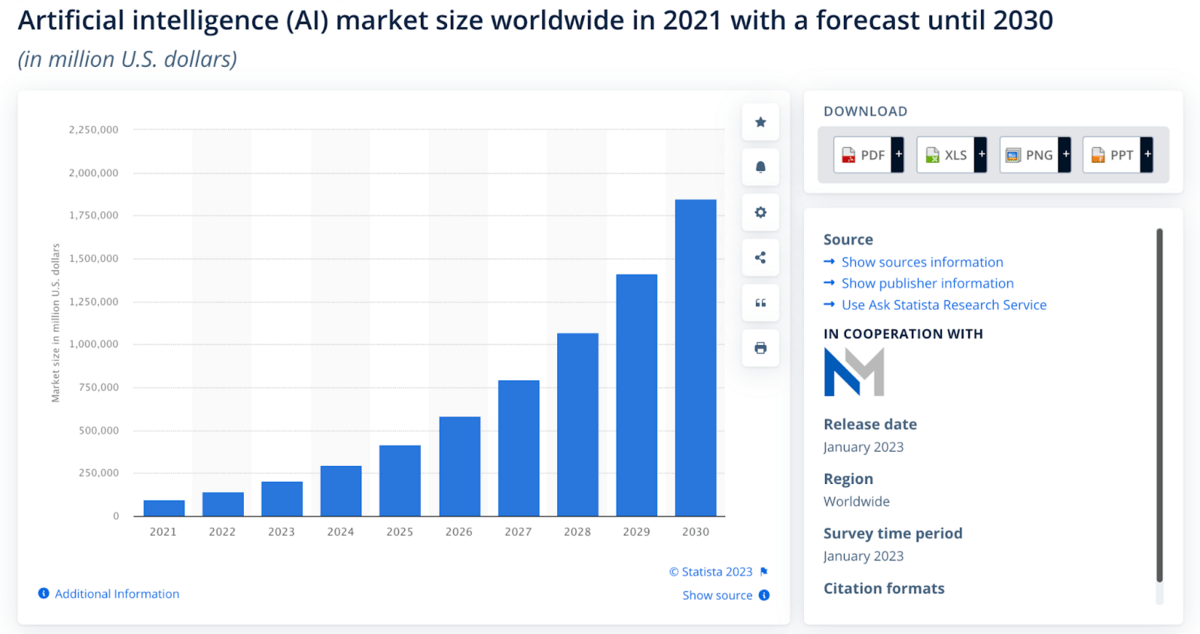Open Show sources information
This screenshot has width=1200, height=634.
922,262
